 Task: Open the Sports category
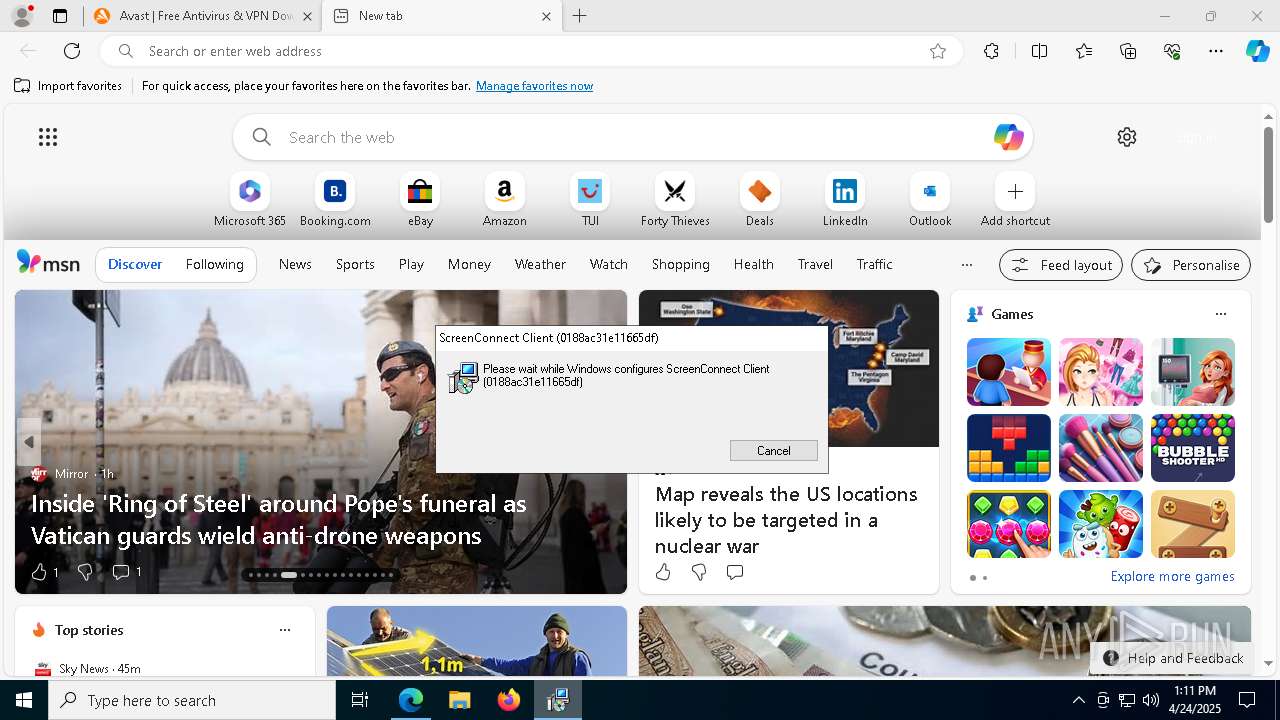point(355,264)
